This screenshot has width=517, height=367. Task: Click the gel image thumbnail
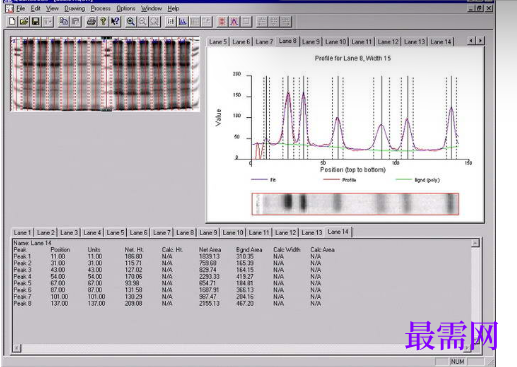click(x=105, y=74)
